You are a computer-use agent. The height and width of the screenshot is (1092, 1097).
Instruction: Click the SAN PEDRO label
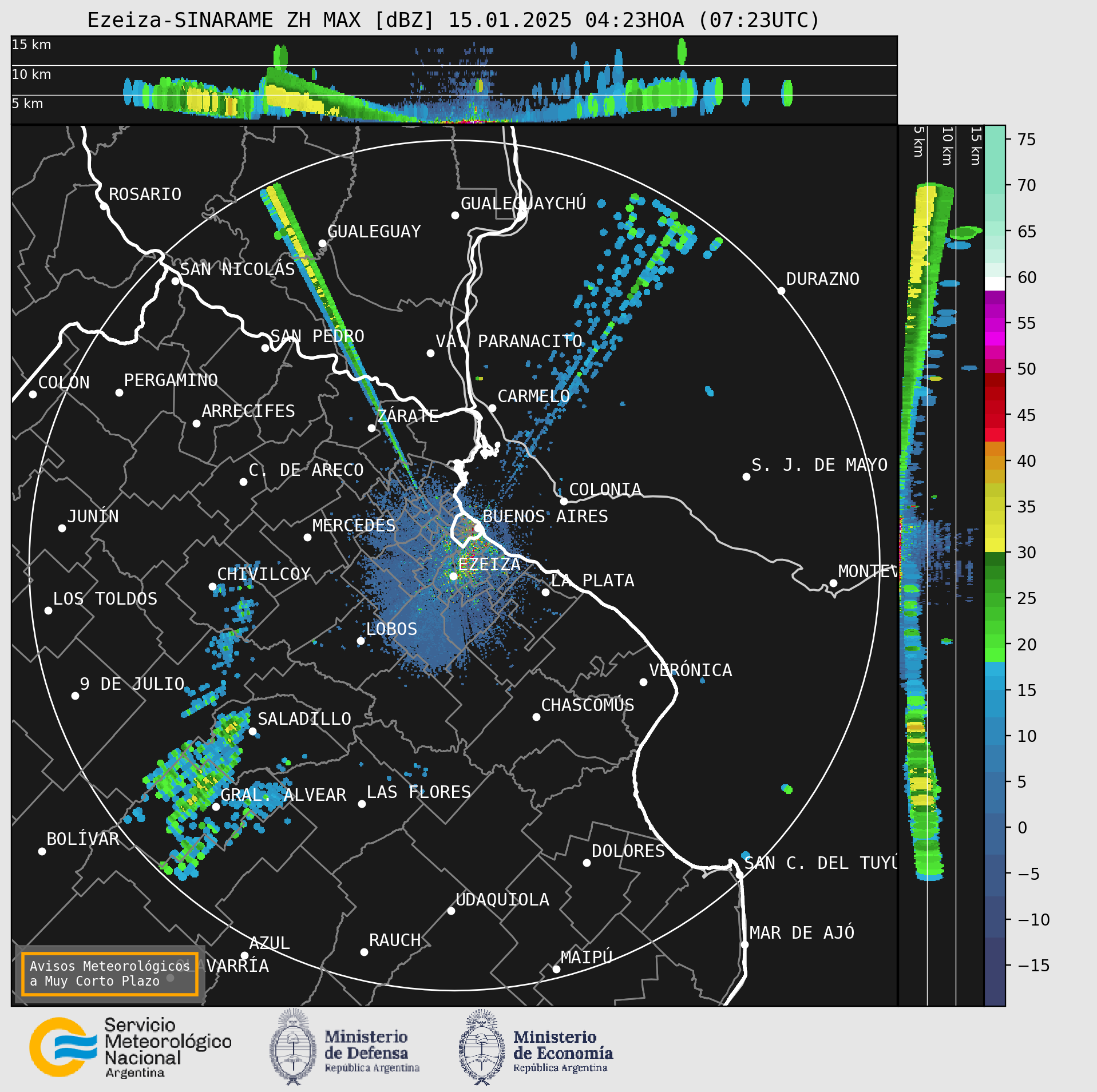[317, 336]
